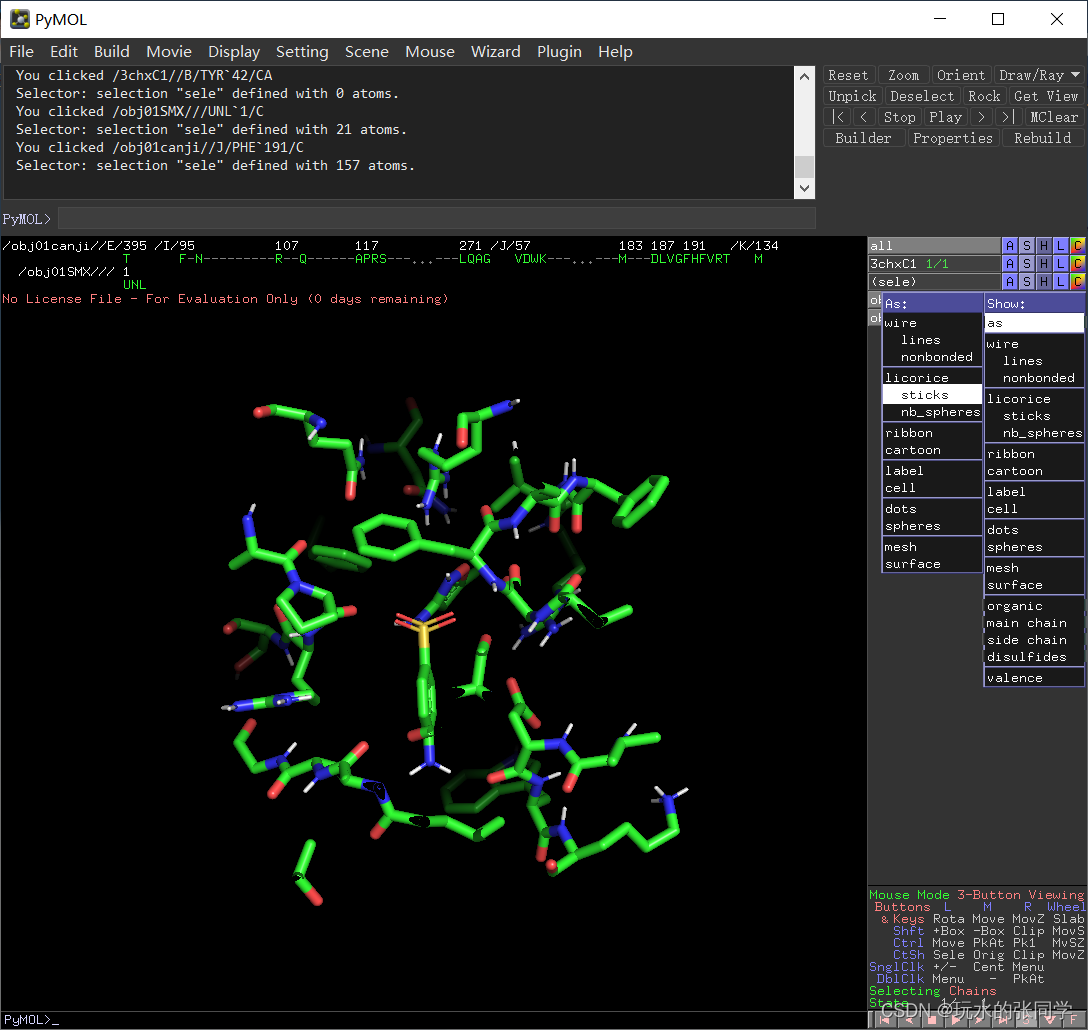Viewport: 1088px width, 1030px height.
Task: Choose sticks in the As menu
Action: click(x=932, y=395)
